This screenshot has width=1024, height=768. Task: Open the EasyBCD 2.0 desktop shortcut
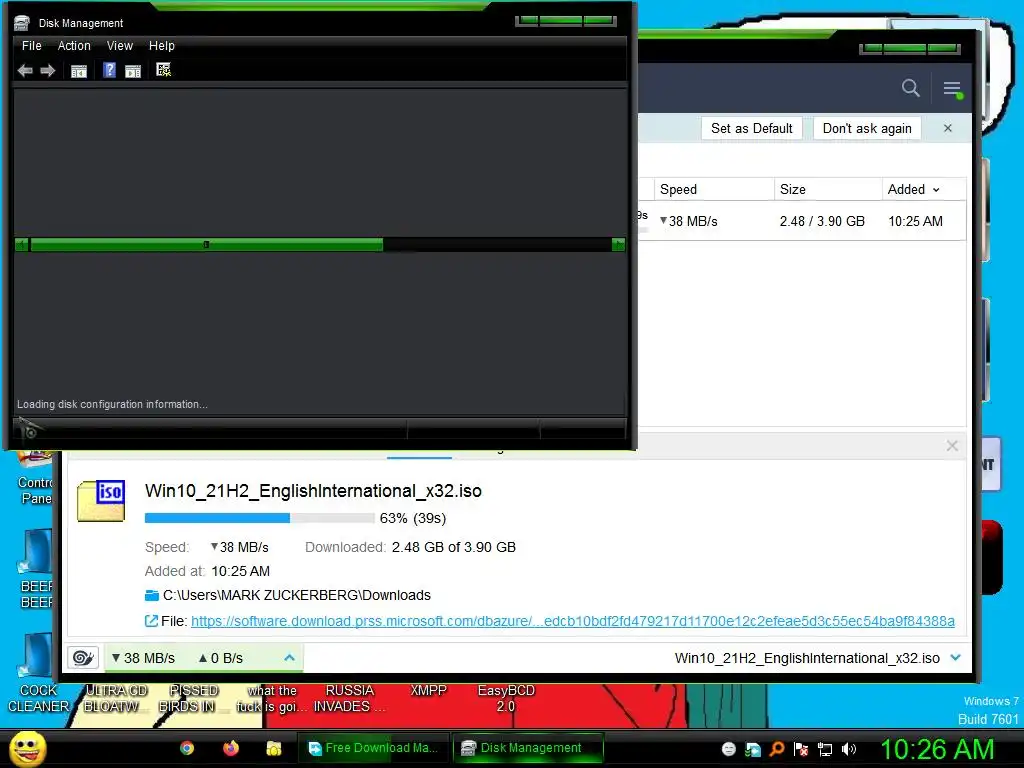[x=506, y=698]
